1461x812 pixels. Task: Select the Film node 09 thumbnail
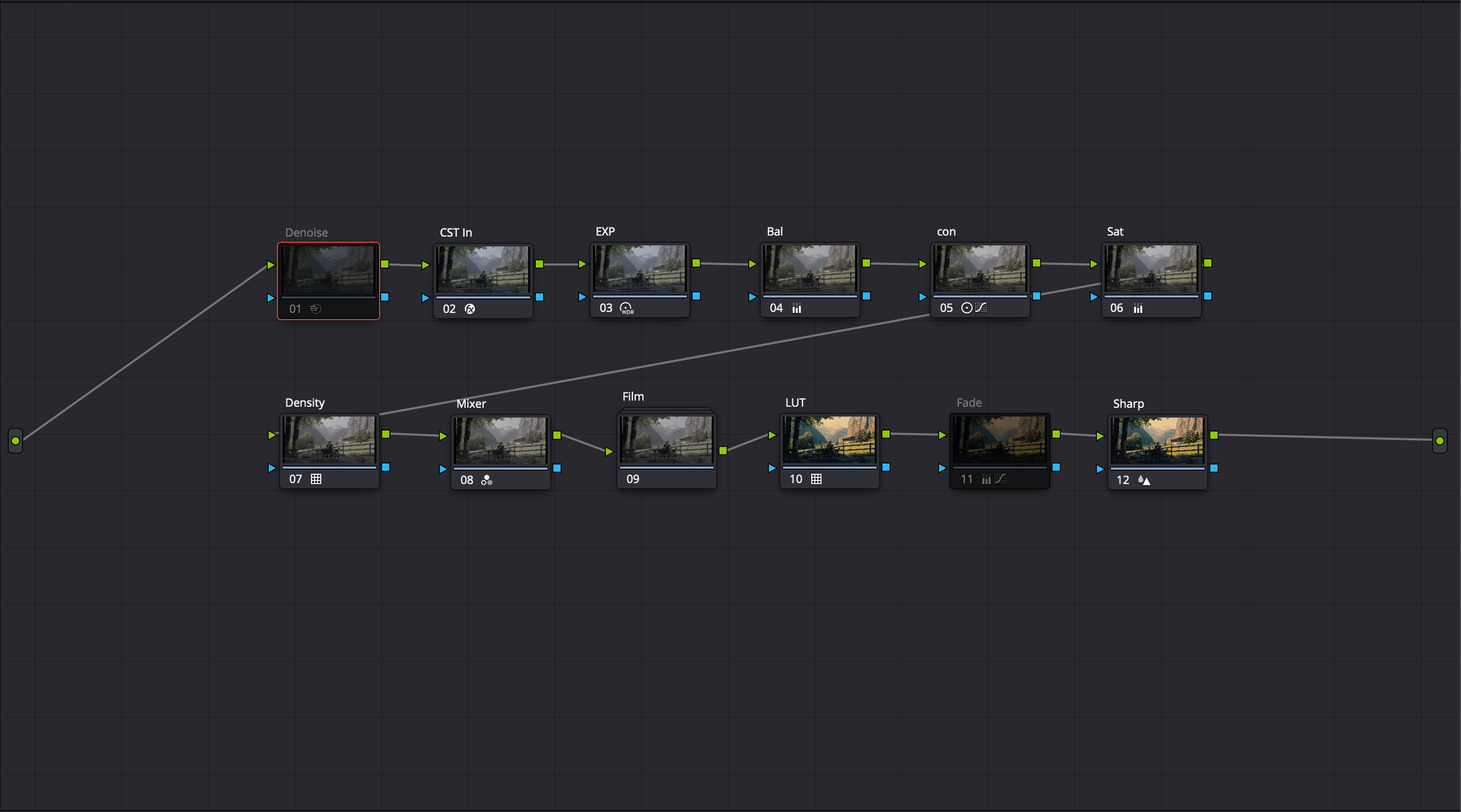[666, 440]
